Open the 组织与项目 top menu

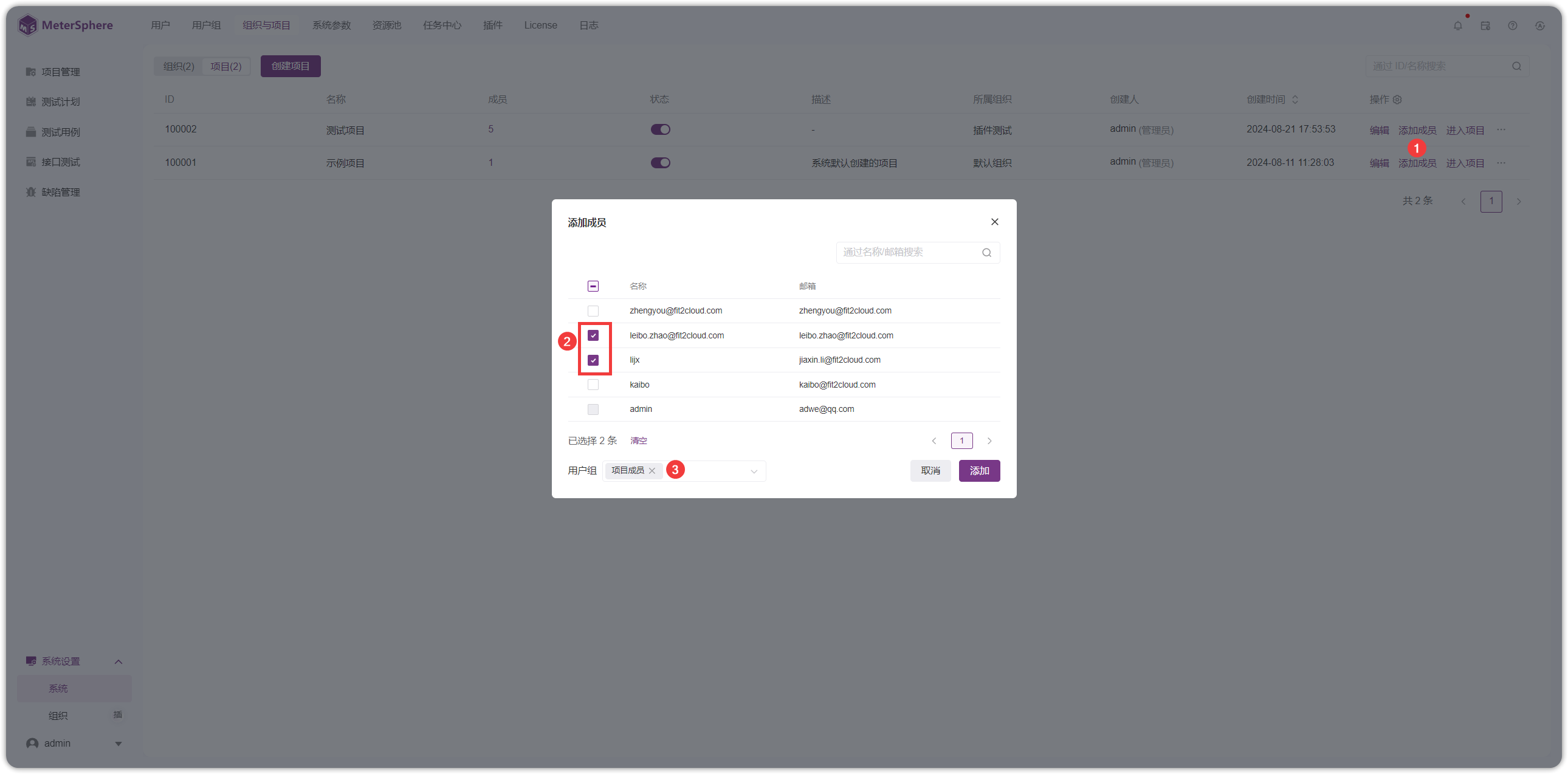coord(266,26)
